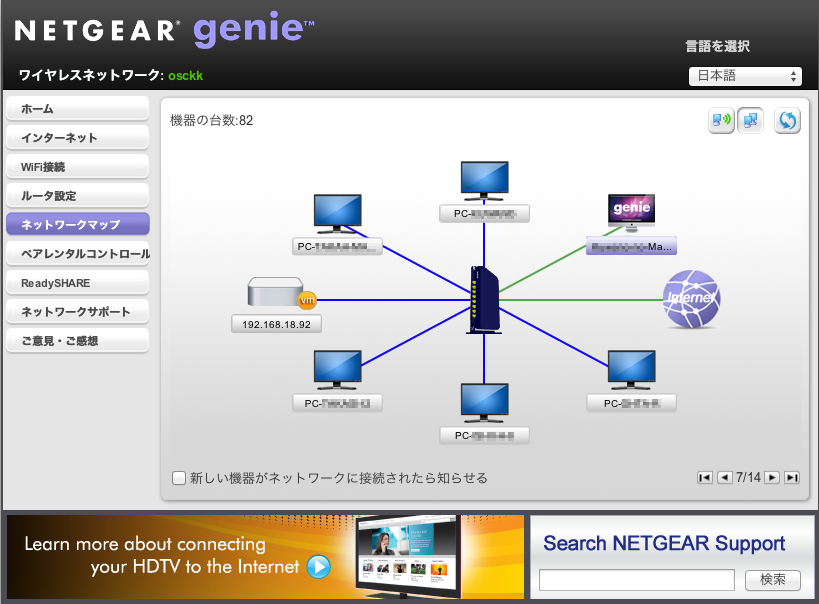
Task: Click the refresh network map icon
Action: click(x=787, y=121)
